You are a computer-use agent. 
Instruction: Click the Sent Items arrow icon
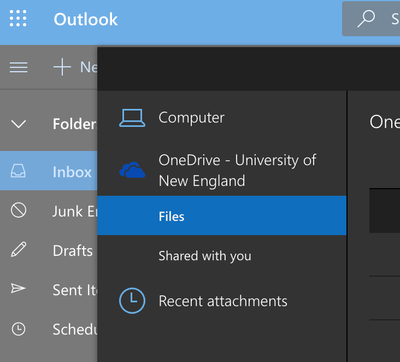[x=18, y=288]
